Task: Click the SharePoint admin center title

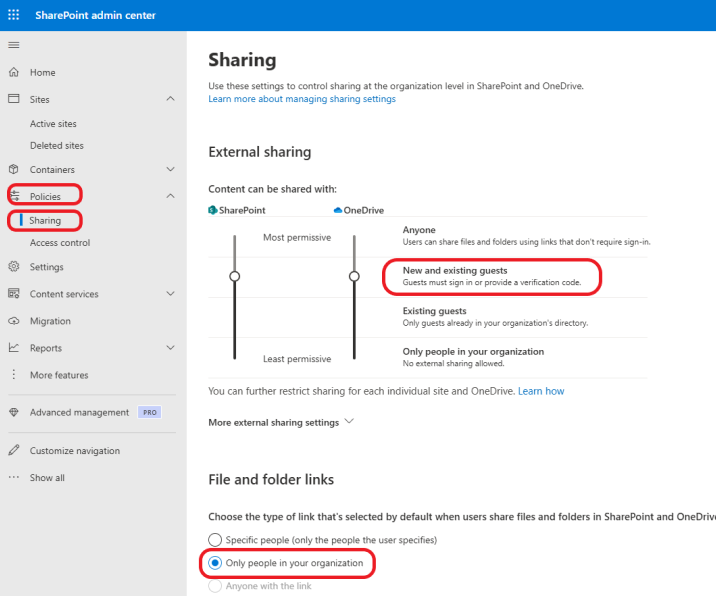Action: tap(95, 15)
